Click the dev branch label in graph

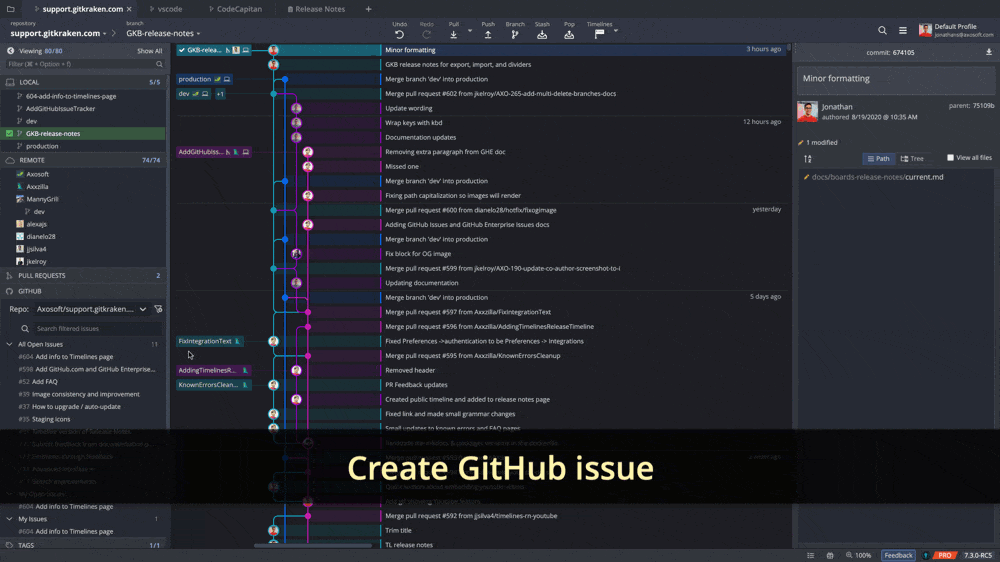click(193, 94)
